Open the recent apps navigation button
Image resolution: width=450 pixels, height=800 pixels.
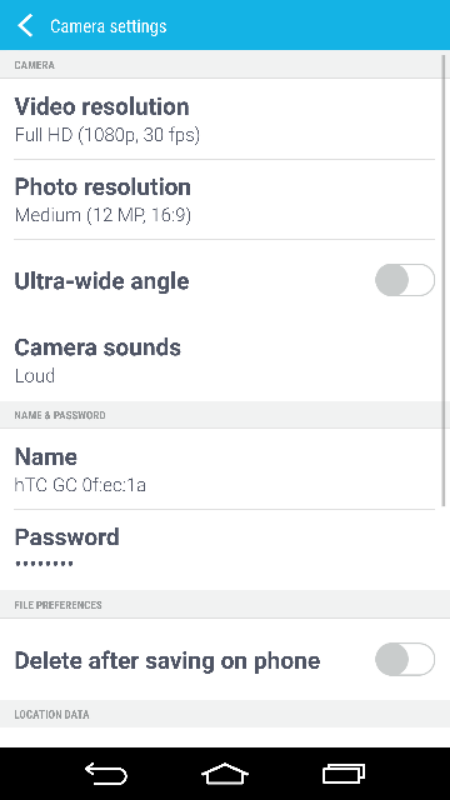[344, 774]
